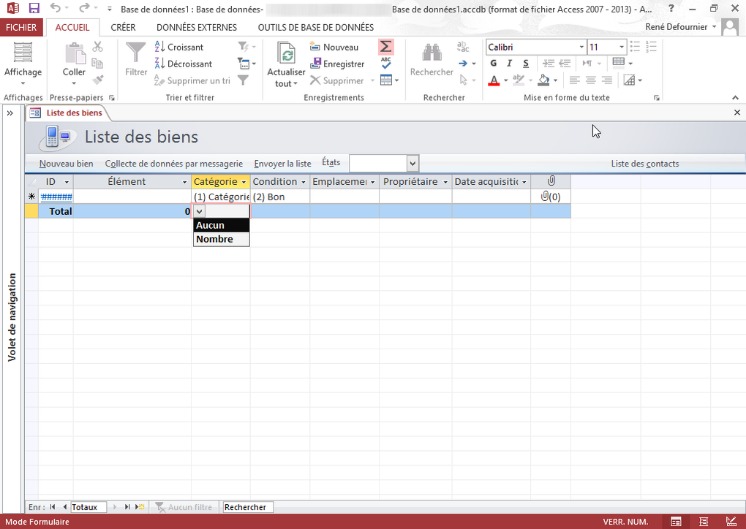Viewport: 746px width, 529px height.
Task: Refresh data with Actualiser tout
Action: (286, 65)
